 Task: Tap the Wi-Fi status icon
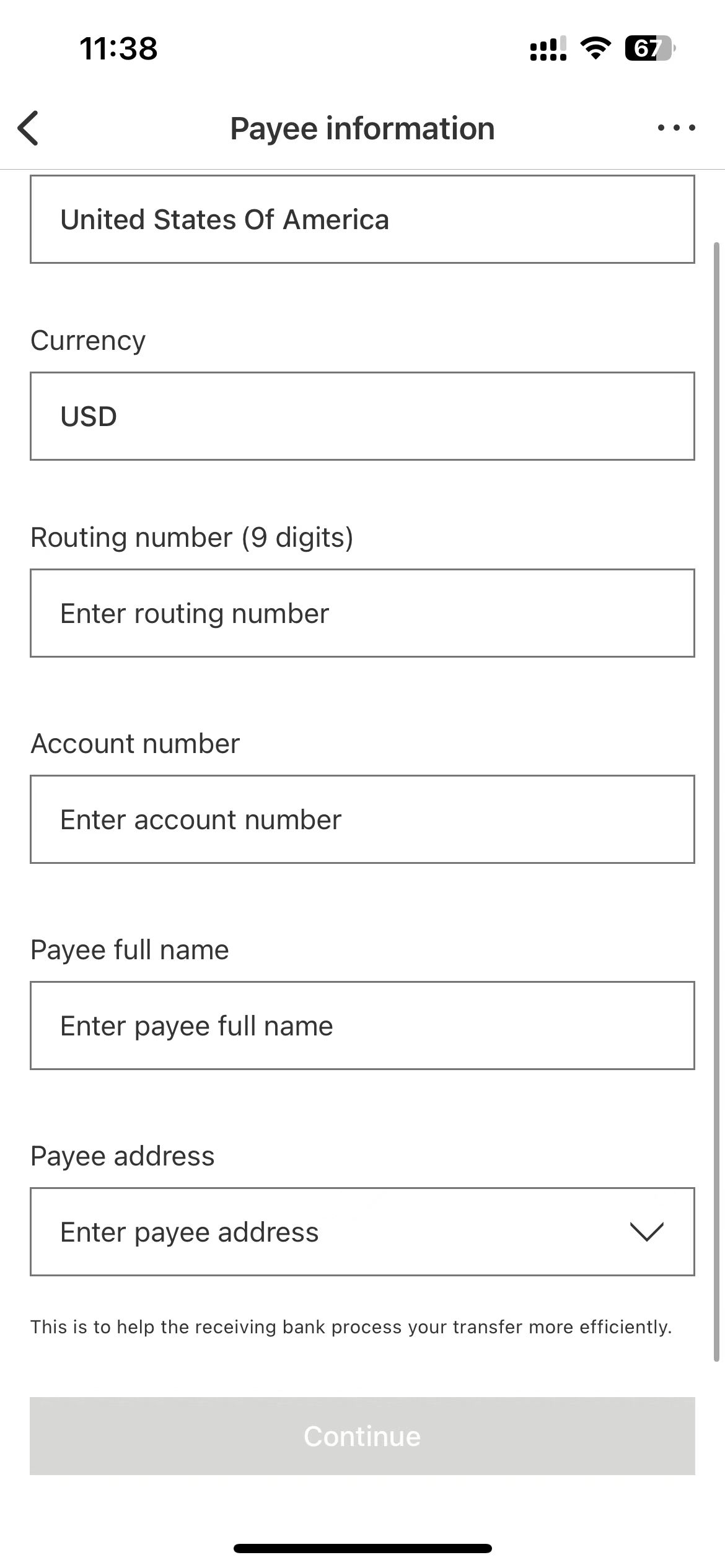point(595,48)
